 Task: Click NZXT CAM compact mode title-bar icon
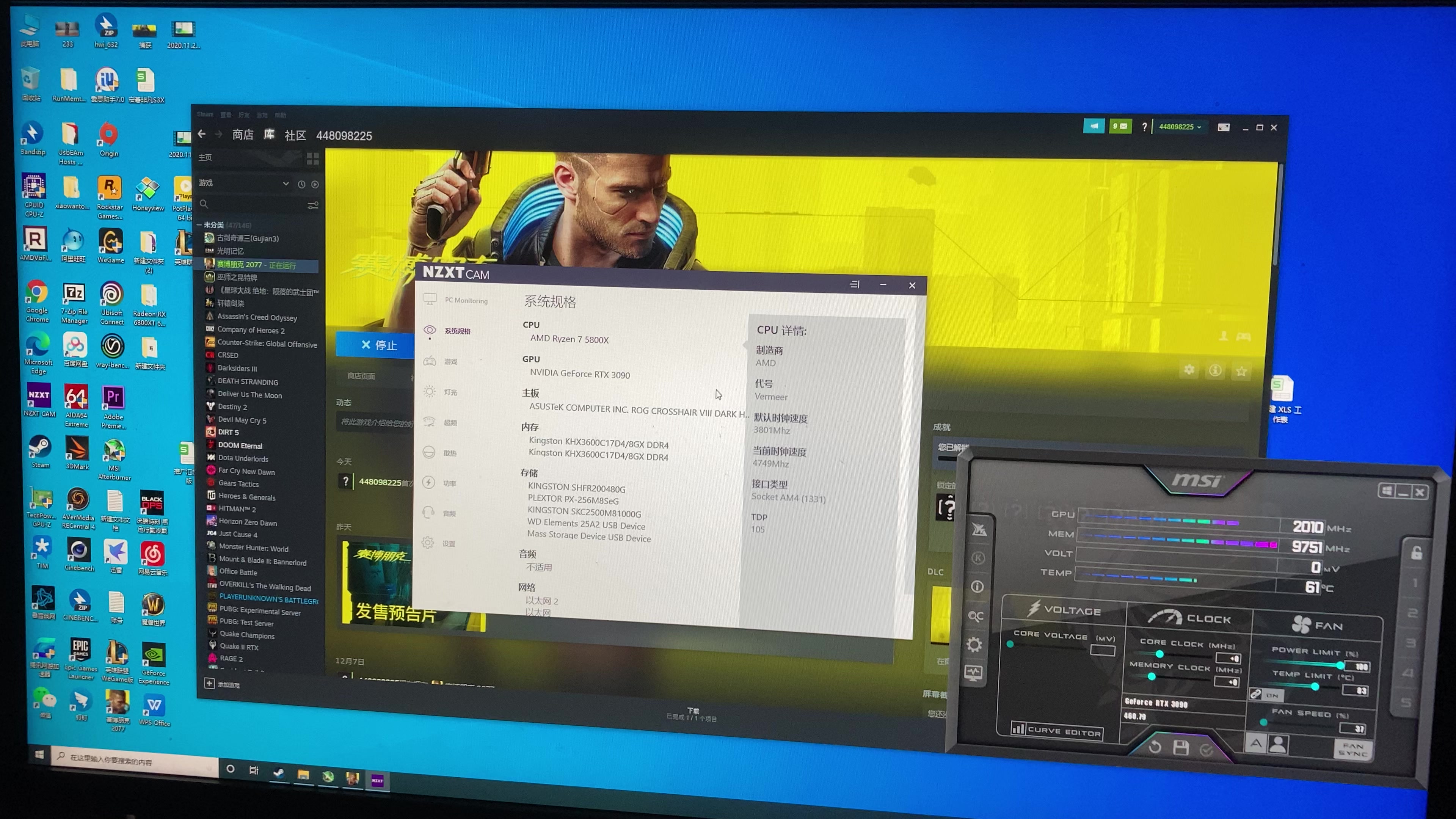(x=855, y=284)
